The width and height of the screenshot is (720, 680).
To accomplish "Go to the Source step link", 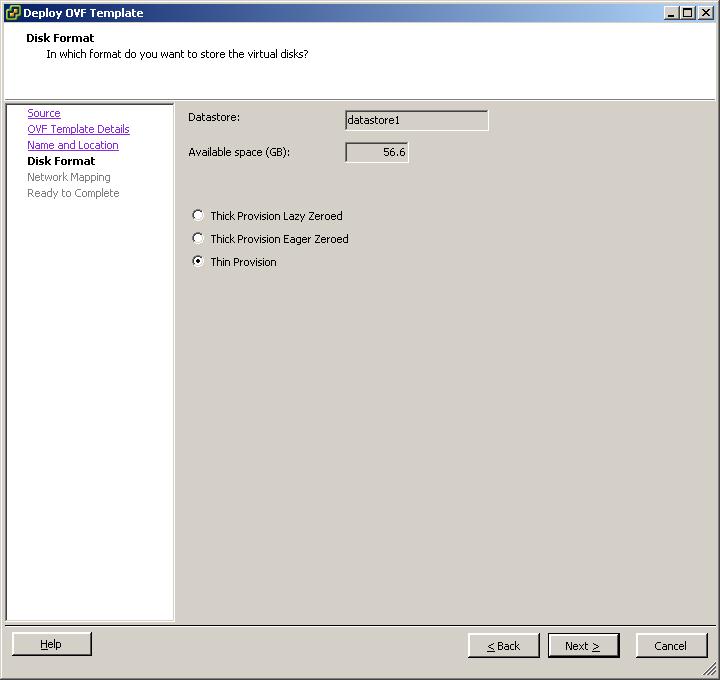I will point(44,113).
